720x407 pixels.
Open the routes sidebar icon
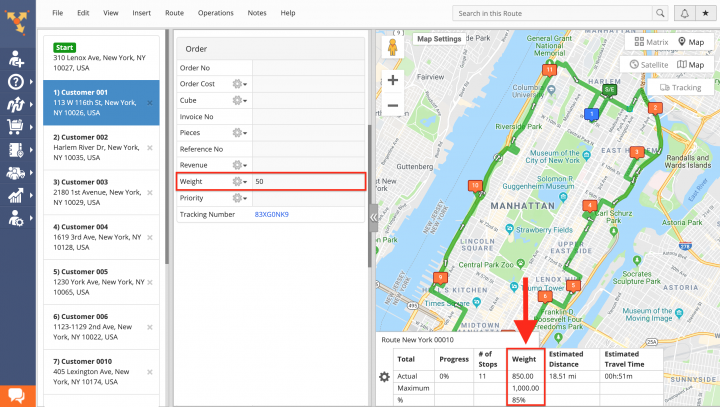pos(16,104)
